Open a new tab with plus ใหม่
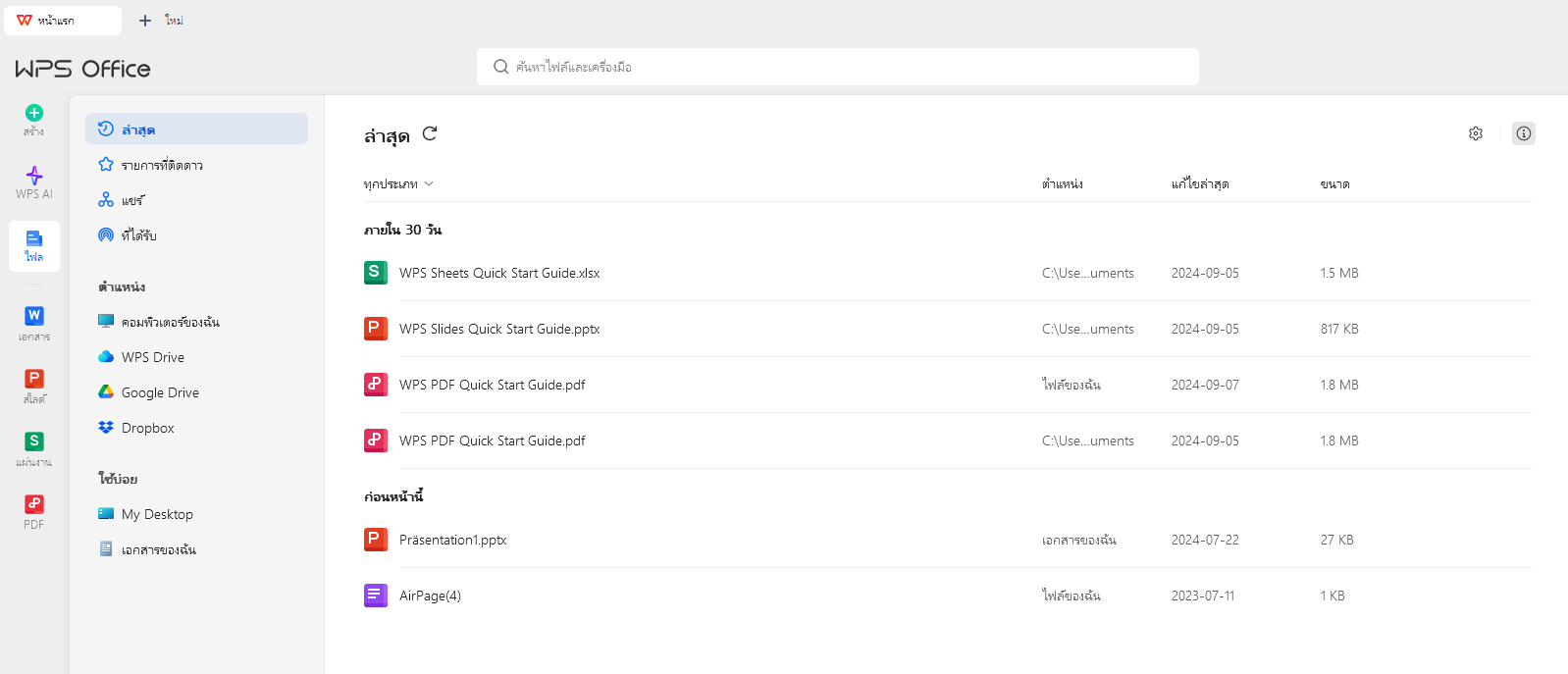The width and height of the screenshot is (1568, 674). click(161, 20)
